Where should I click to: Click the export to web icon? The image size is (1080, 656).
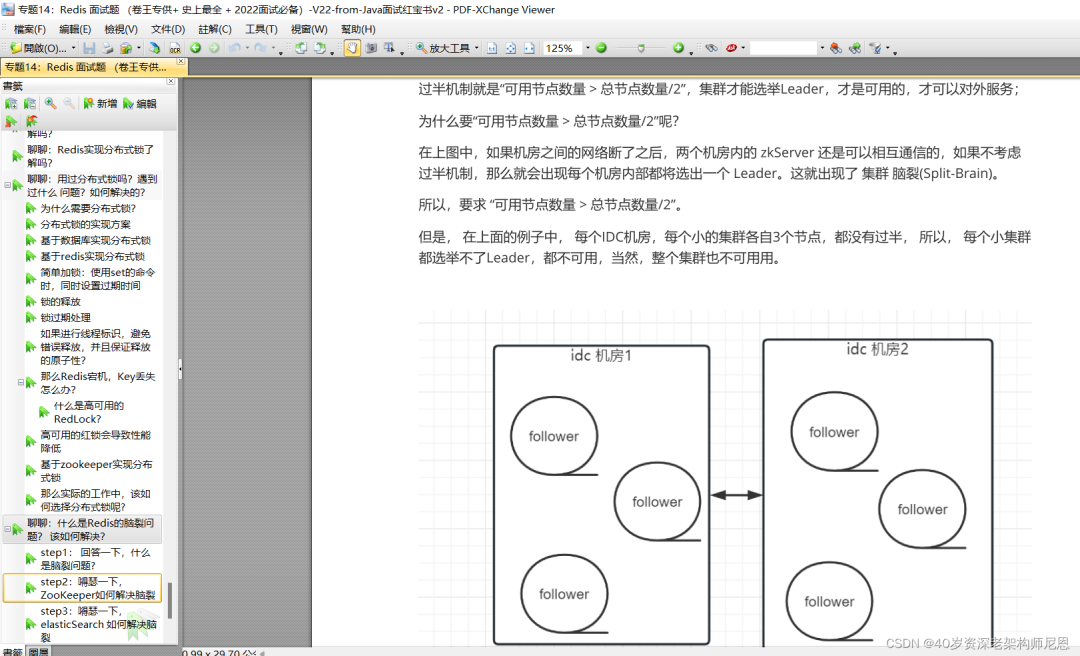[154, 48]
